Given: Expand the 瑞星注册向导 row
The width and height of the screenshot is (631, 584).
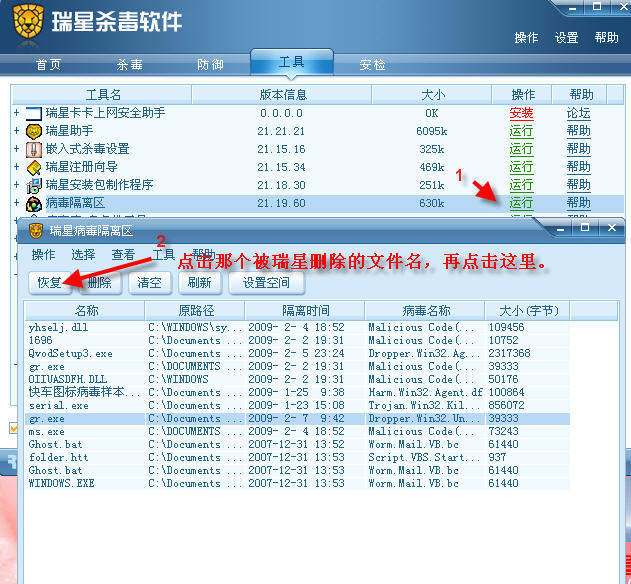Looking at the screenshot, I should coord(16,166).
